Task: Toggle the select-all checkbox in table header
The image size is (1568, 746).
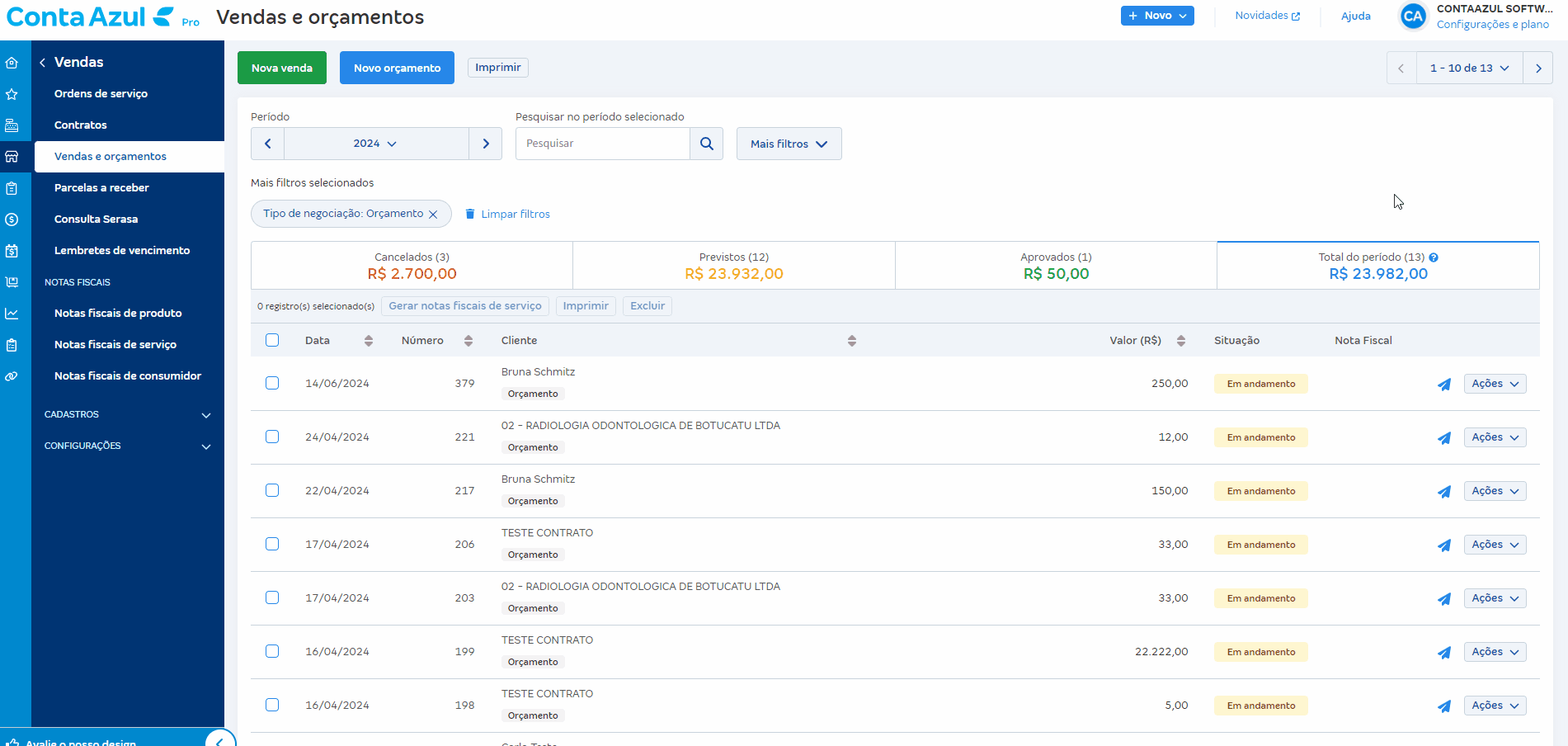Action: pyautogui.click(x=272, y=340)
